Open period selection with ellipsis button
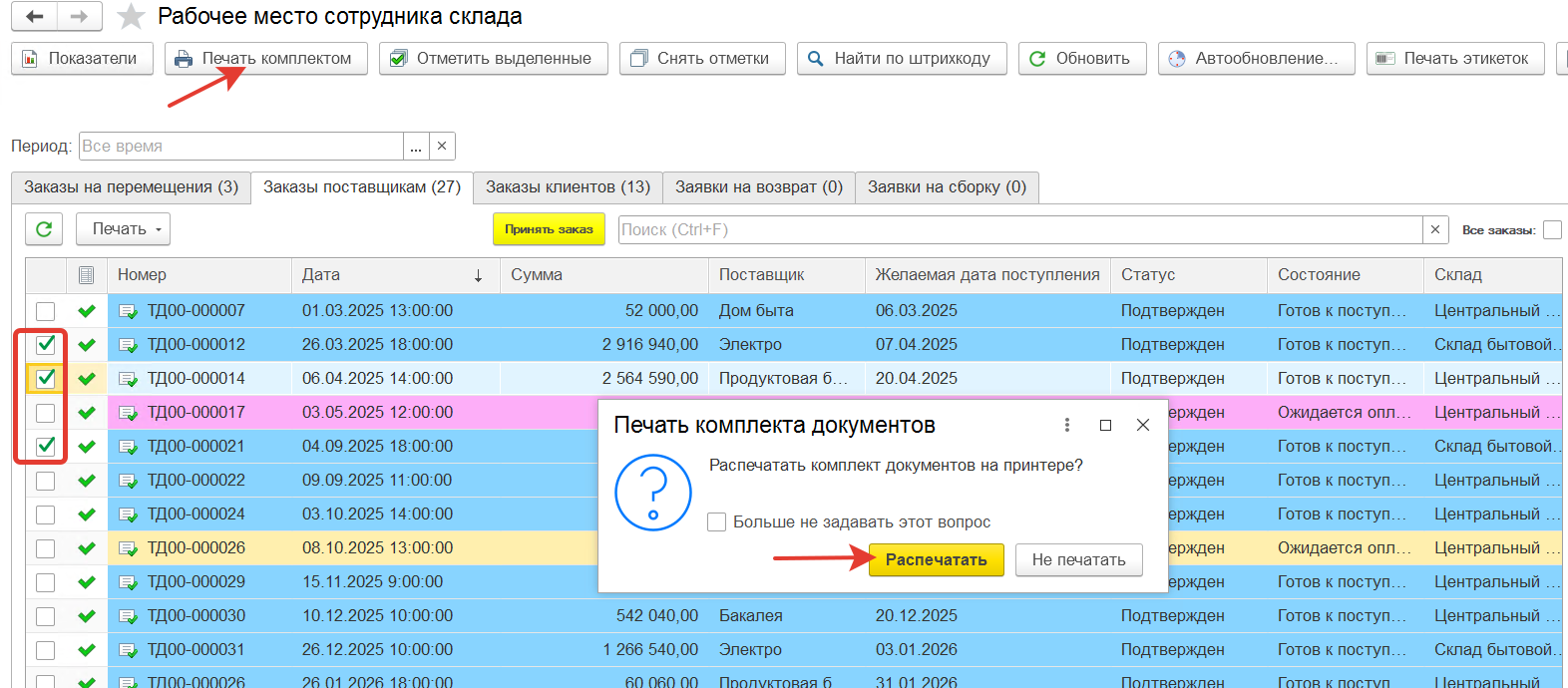Viewport: 1568px width, 688px height. [416, 147]
